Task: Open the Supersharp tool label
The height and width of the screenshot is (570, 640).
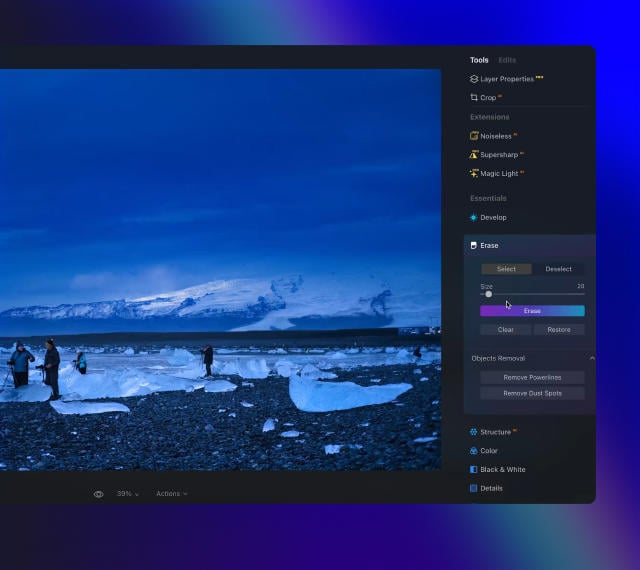Action: (499, 155)
